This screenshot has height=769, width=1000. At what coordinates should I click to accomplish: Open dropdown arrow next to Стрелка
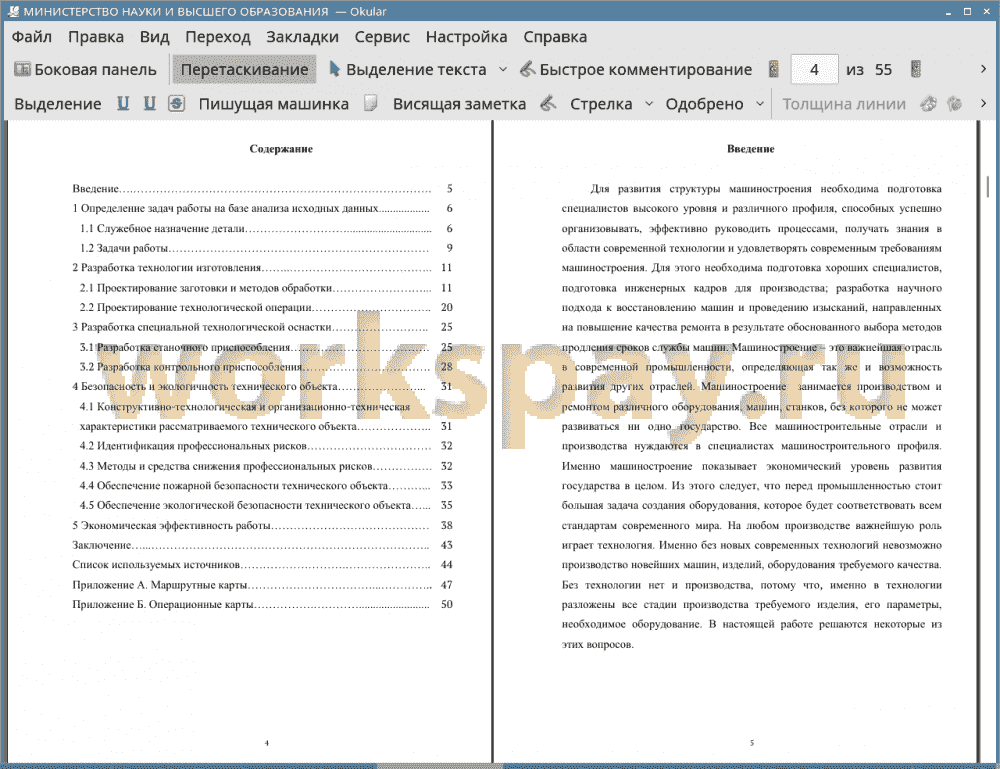pyautogui.click(x=649, y=104)
